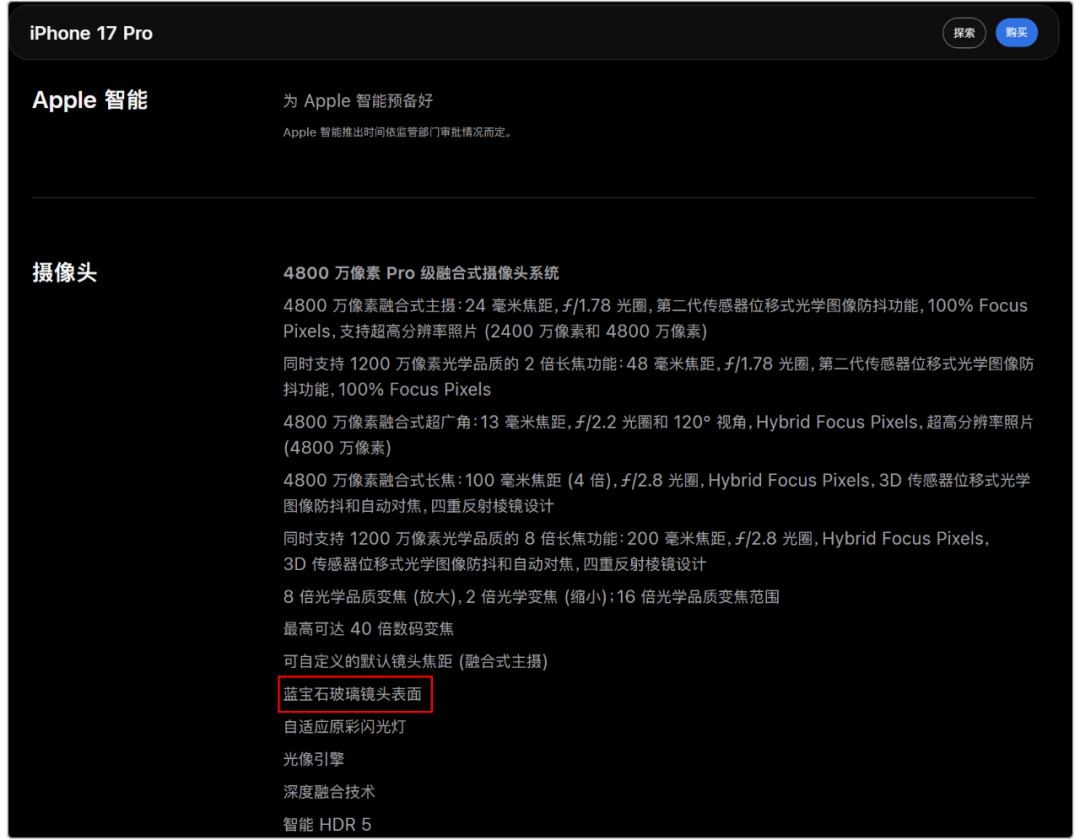This screenshot has height=840, width=1080.
Task: Click the 光像引擎 line
Action: (x=313, y=759)
